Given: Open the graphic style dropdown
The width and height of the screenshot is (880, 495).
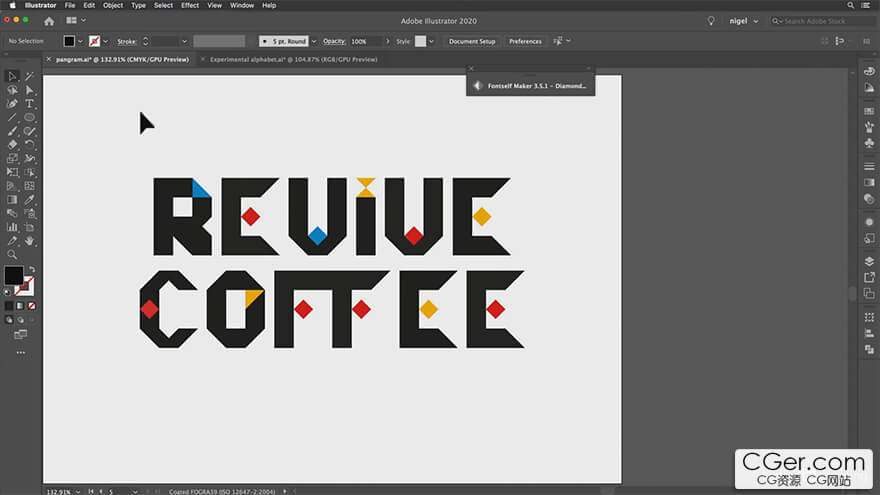Looking at the screenshot, I should 431,42.
